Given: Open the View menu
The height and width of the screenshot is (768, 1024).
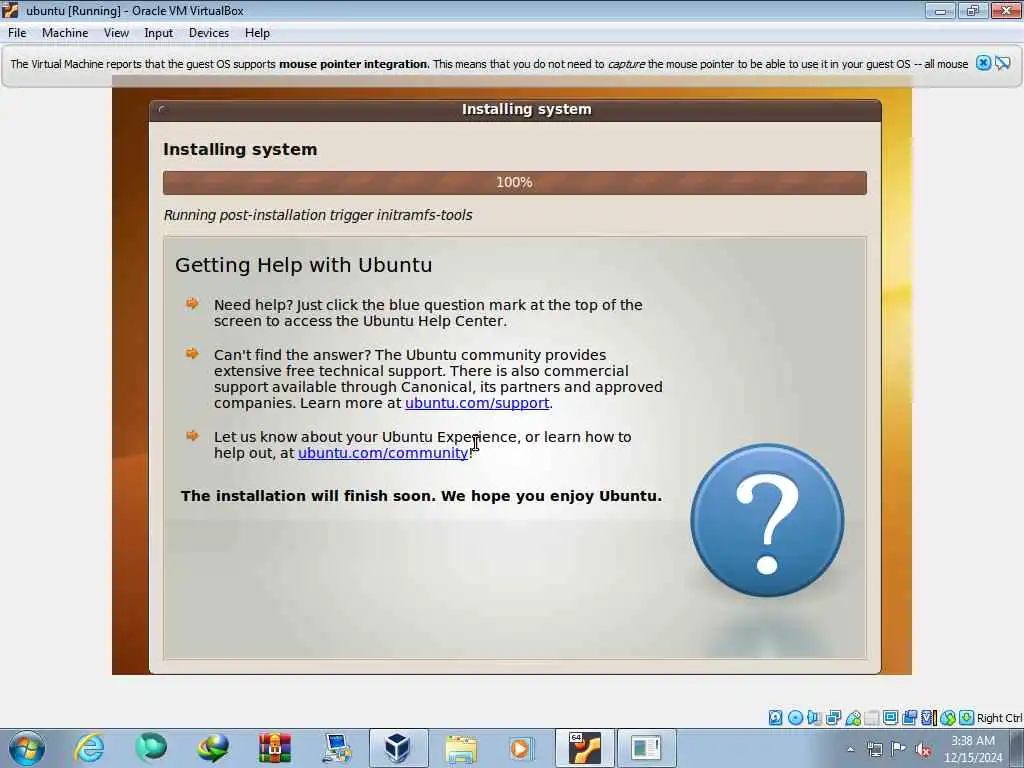Looking at the screenshot, I should (x=116, y=33).
